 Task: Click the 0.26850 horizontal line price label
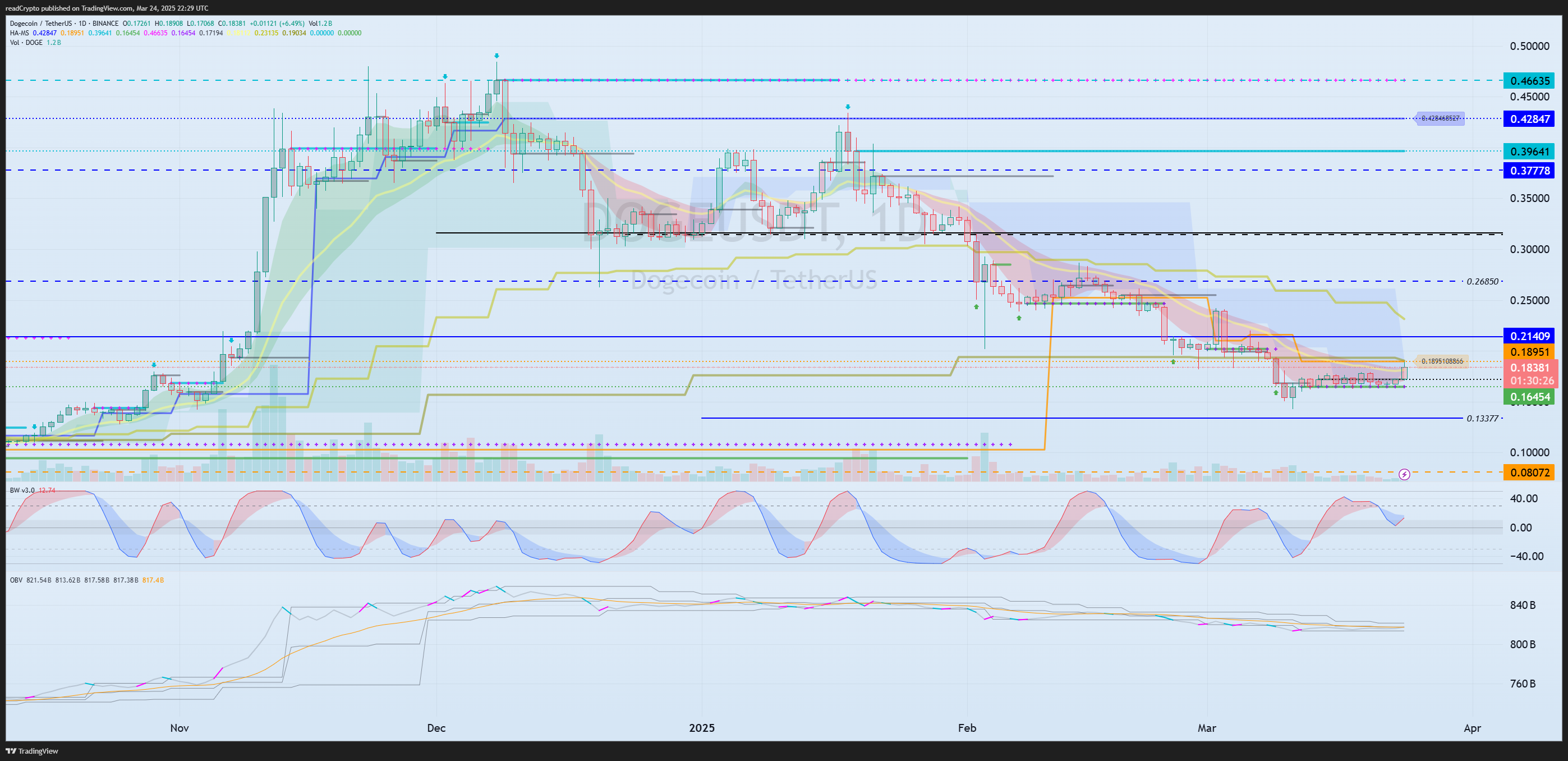pos(1483,281)
